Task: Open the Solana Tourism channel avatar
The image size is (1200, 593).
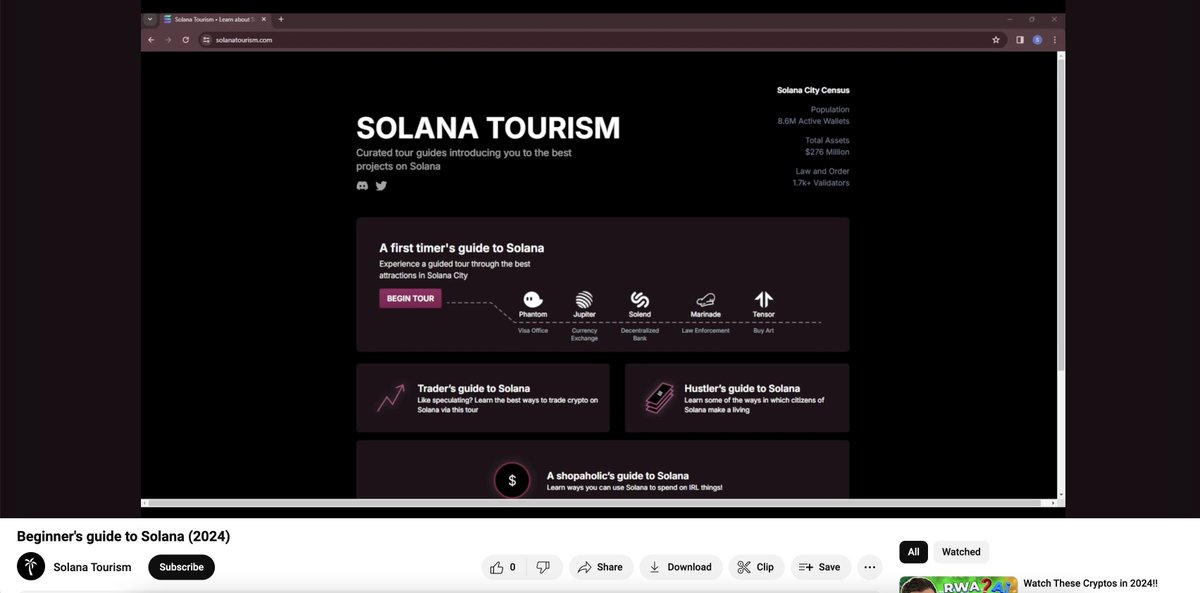Action: pyautogui.click(x=31, y=567)
